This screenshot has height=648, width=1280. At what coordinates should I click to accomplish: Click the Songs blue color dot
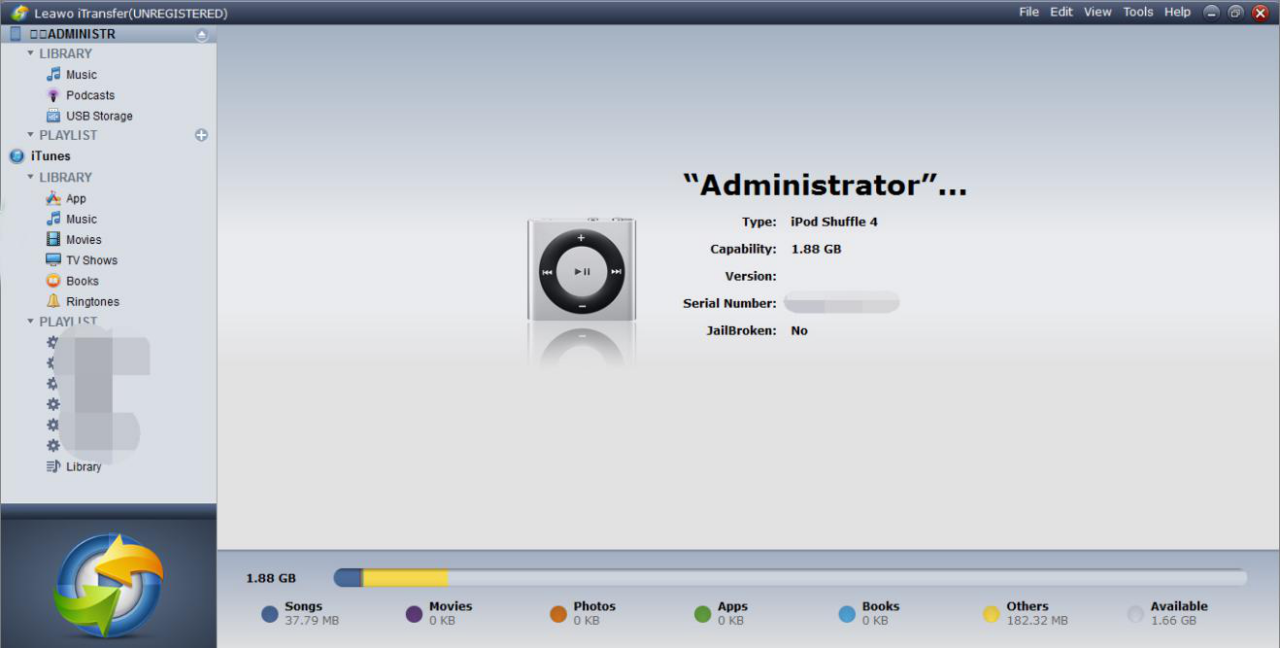270,614
